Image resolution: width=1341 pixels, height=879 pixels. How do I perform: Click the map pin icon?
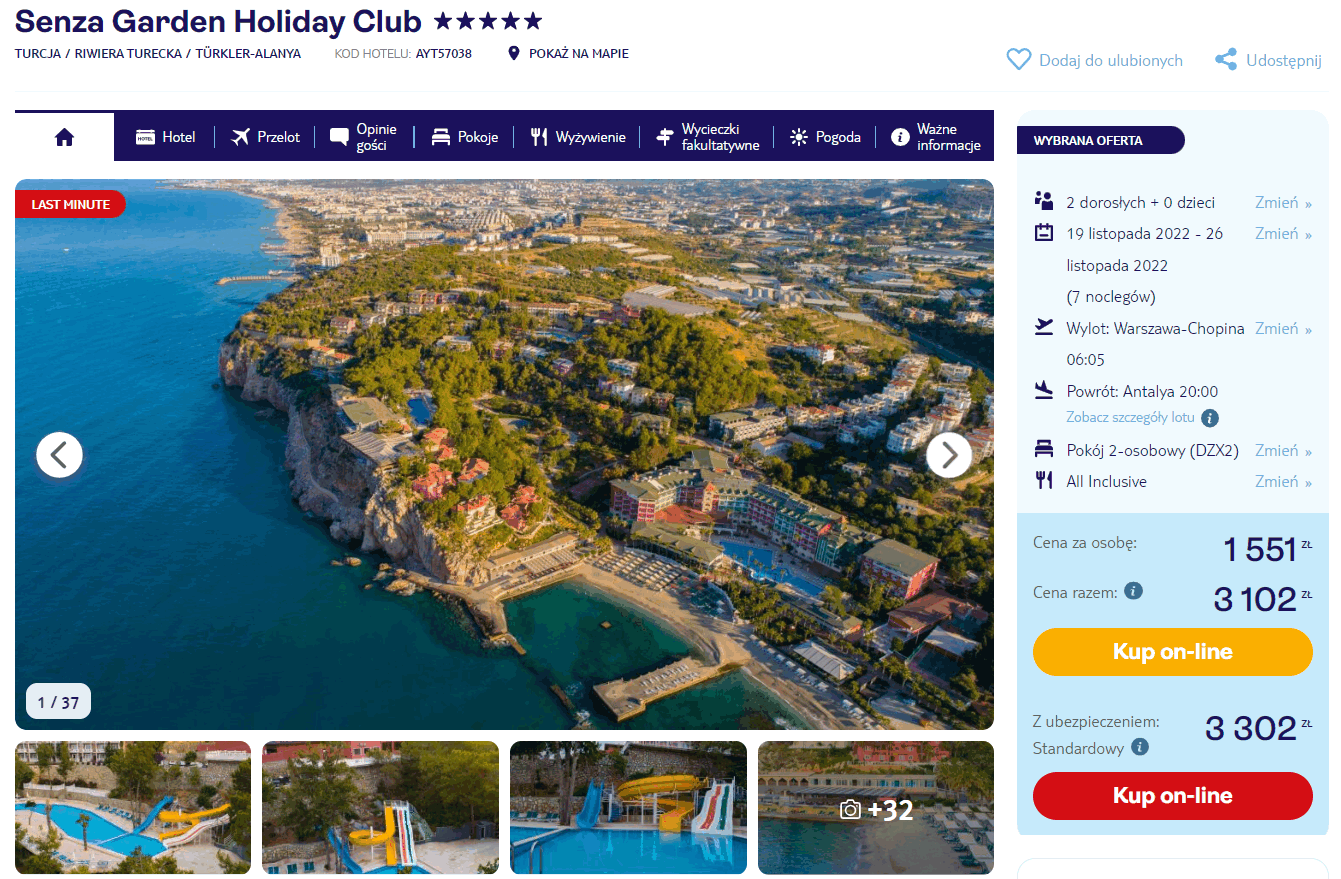pyautogui.click(x=514, y=54)
